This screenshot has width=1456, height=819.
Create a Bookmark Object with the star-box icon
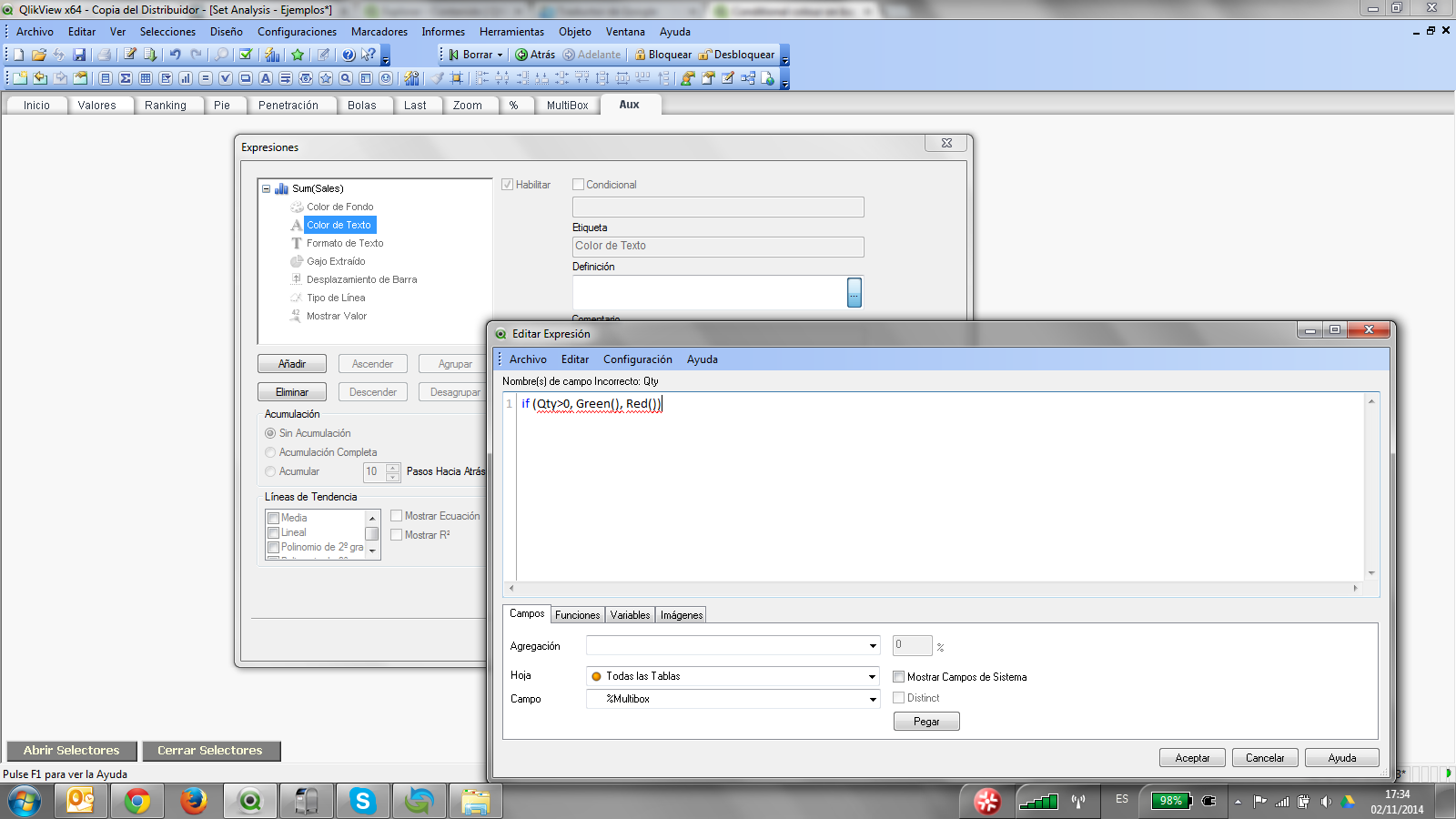tap(326, 78)
